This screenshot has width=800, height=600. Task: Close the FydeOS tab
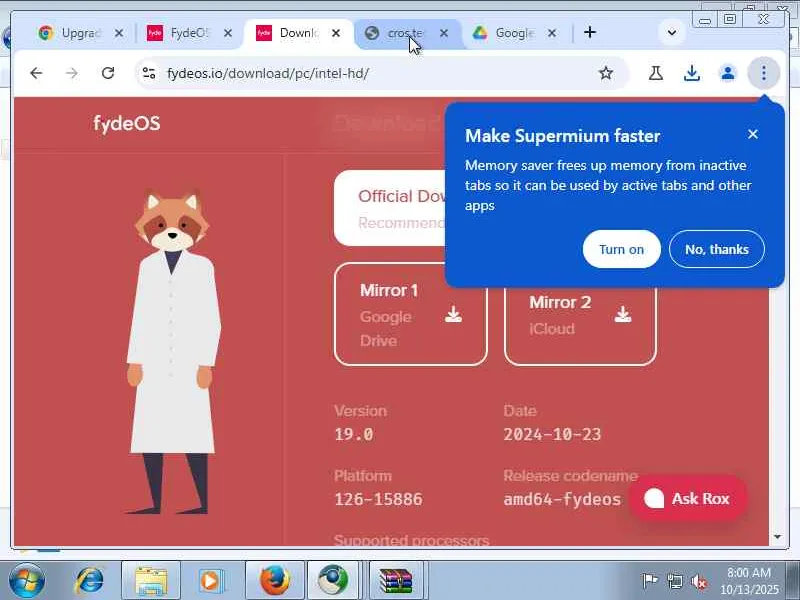pos(228,33)
